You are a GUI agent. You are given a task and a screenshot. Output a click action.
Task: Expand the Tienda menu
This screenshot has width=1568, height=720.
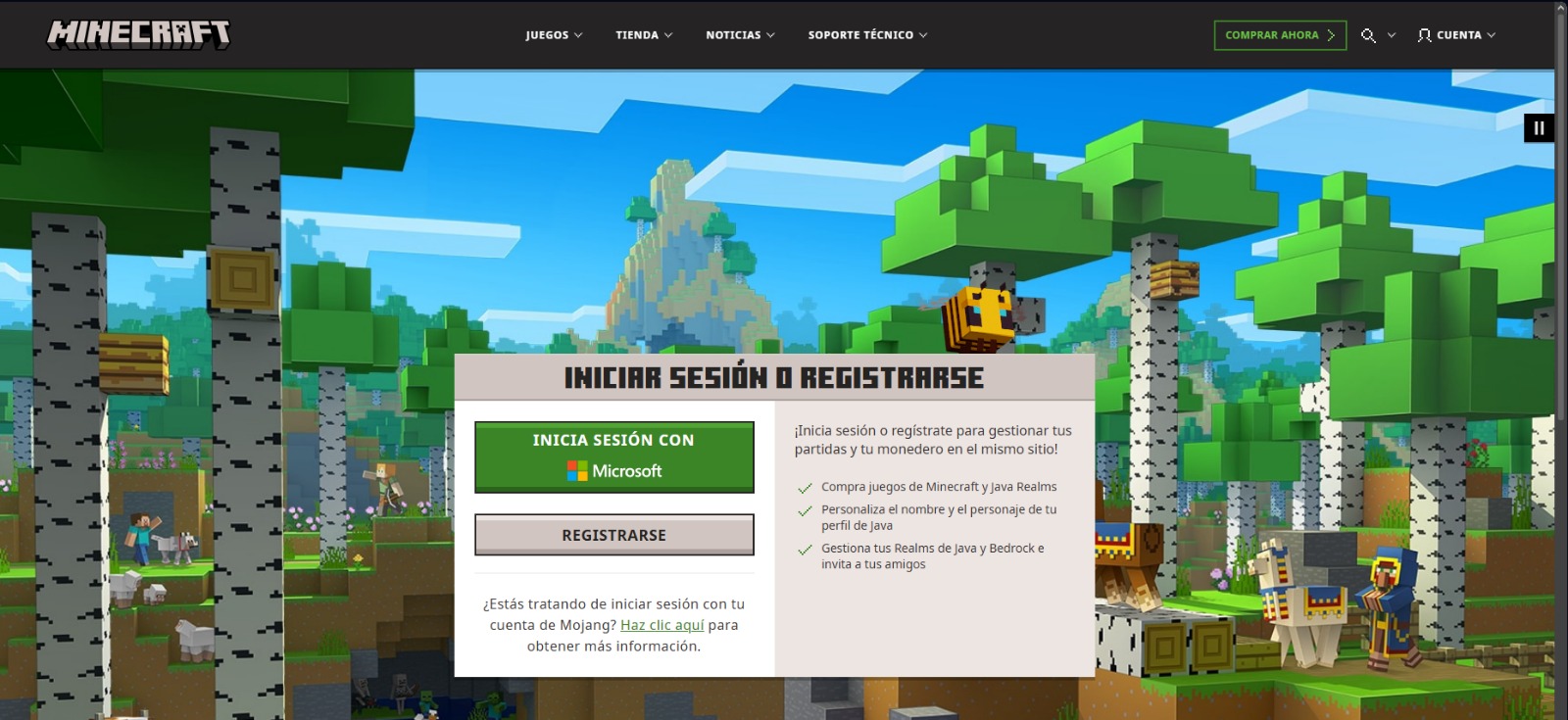644,35
